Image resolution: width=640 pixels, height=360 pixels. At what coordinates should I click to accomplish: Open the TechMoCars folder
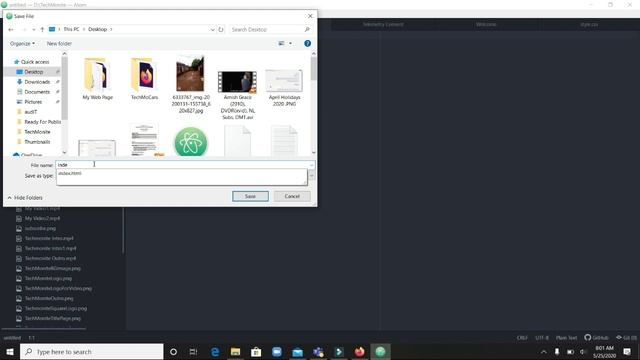tap(144, 78)
